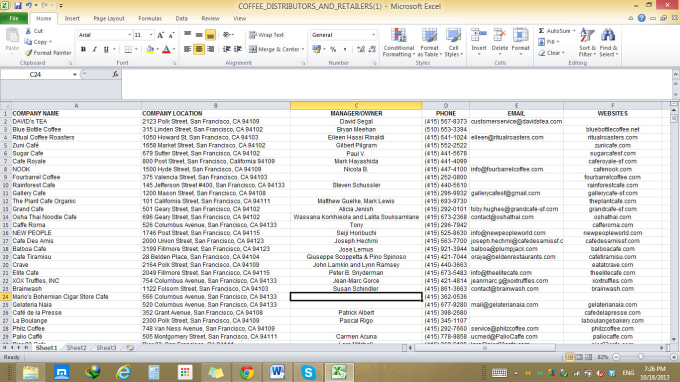This screenshot has width=680, height=382.
Task: Switch to the Insert tab
Action: tap(72, 19)
